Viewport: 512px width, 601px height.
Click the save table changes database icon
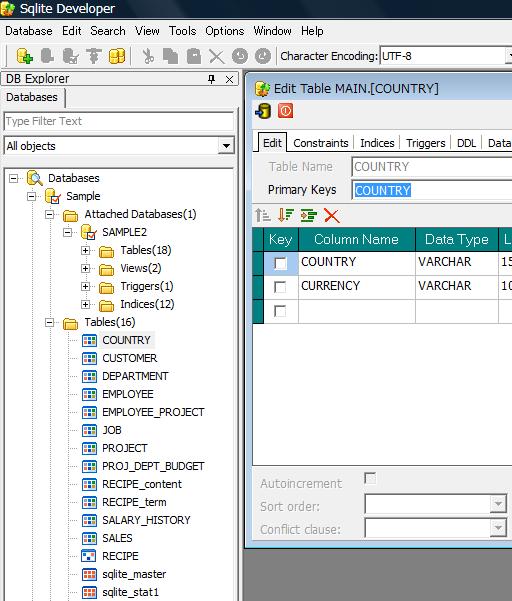(x=263, y=111)
